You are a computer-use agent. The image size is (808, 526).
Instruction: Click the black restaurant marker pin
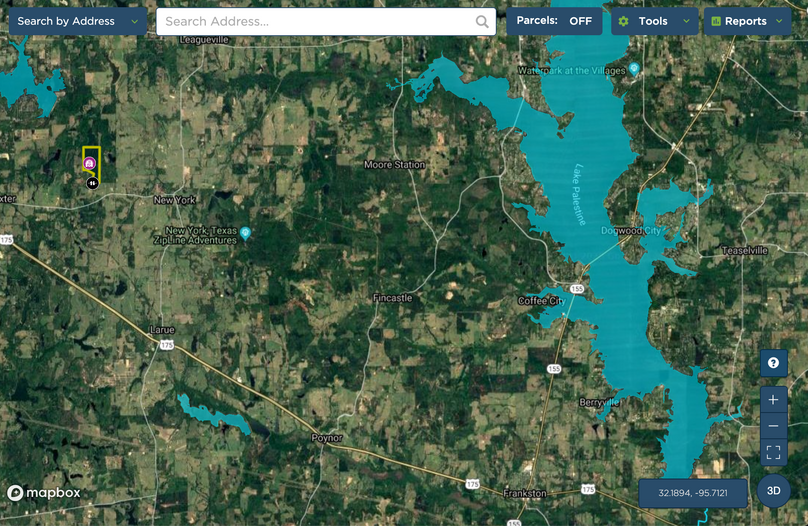point(92,183)
